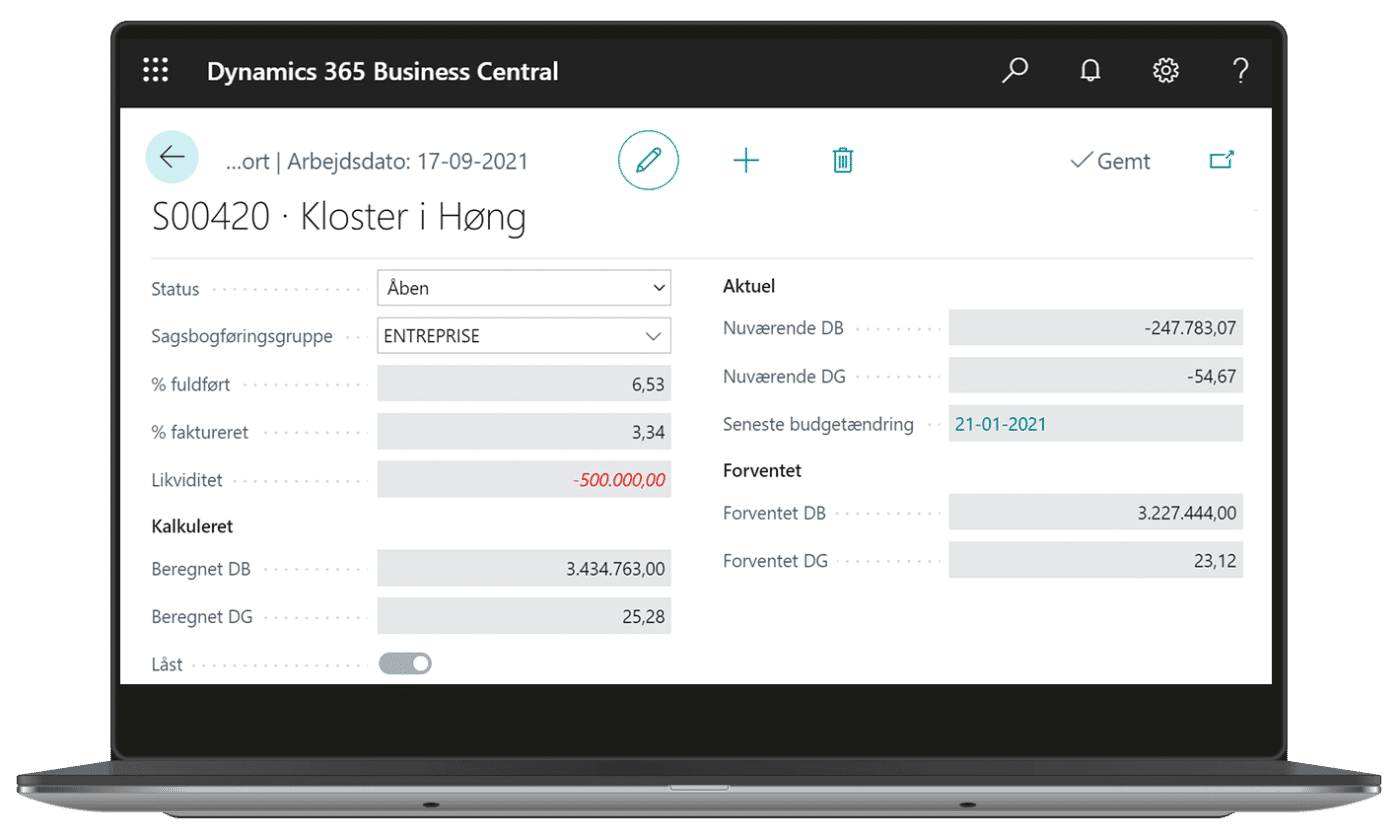This screenshot has height=834, width=1400.
Task: Open help question mark icon
Action: [1240, 71]
